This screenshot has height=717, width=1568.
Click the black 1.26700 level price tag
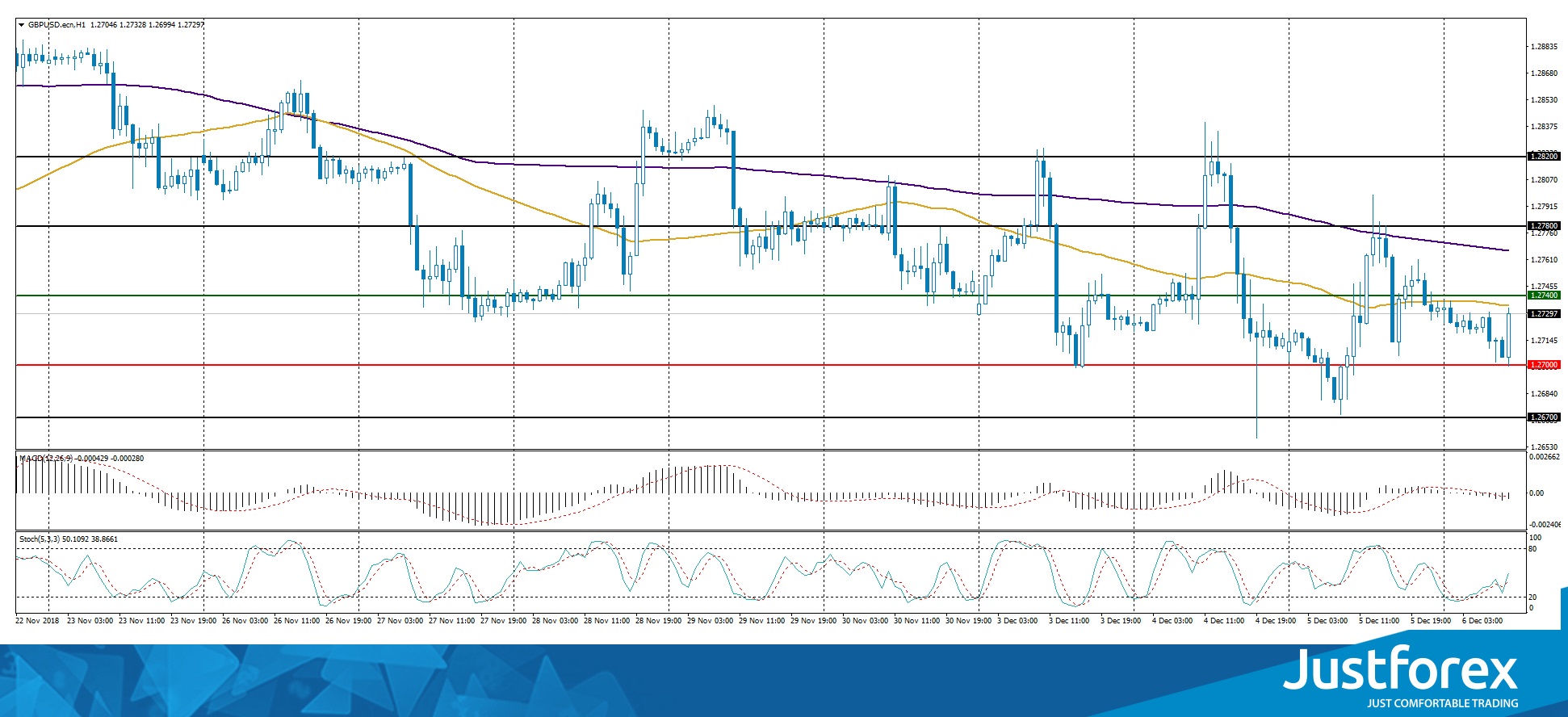tap(1544, 417)
